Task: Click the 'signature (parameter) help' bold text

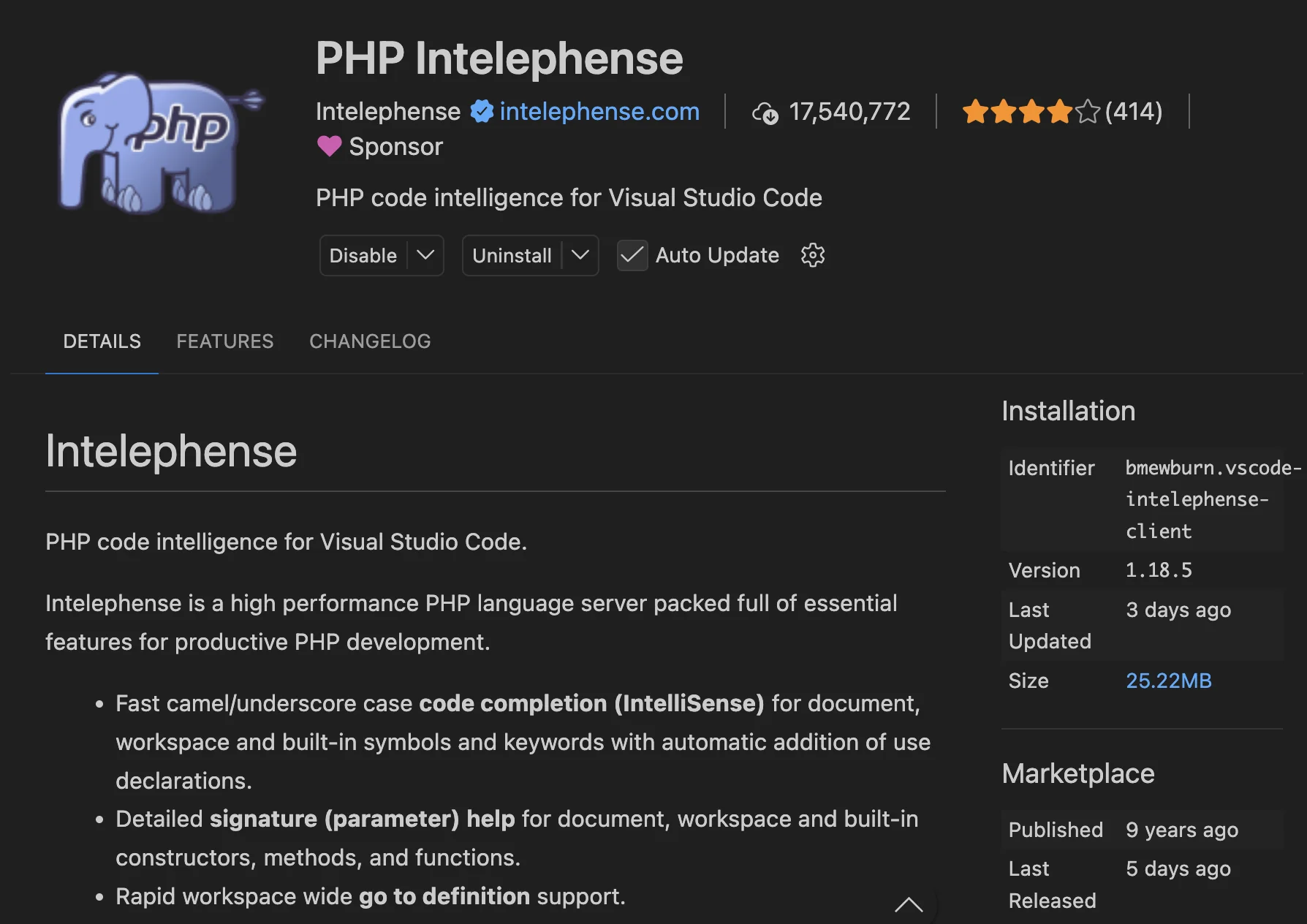Action: 362,819
